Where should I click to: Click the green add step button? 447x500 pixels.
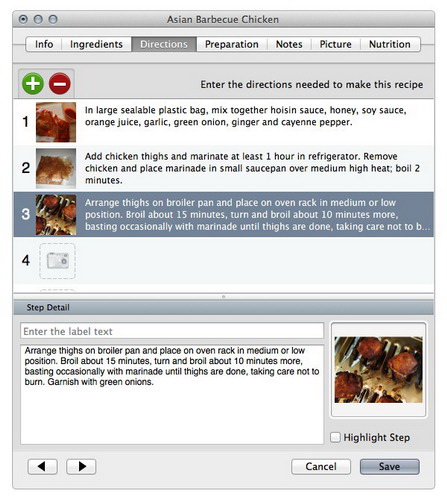33,83
